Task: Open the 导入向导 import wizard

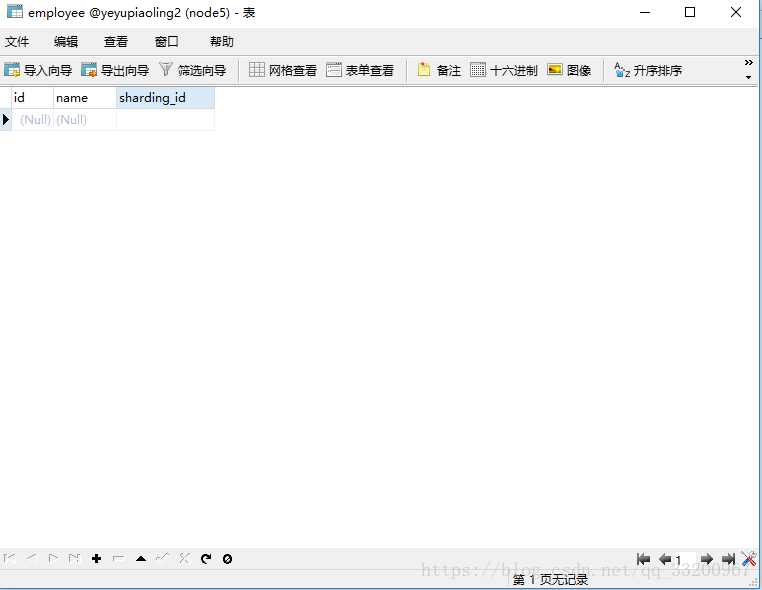Action: point(38,70)
